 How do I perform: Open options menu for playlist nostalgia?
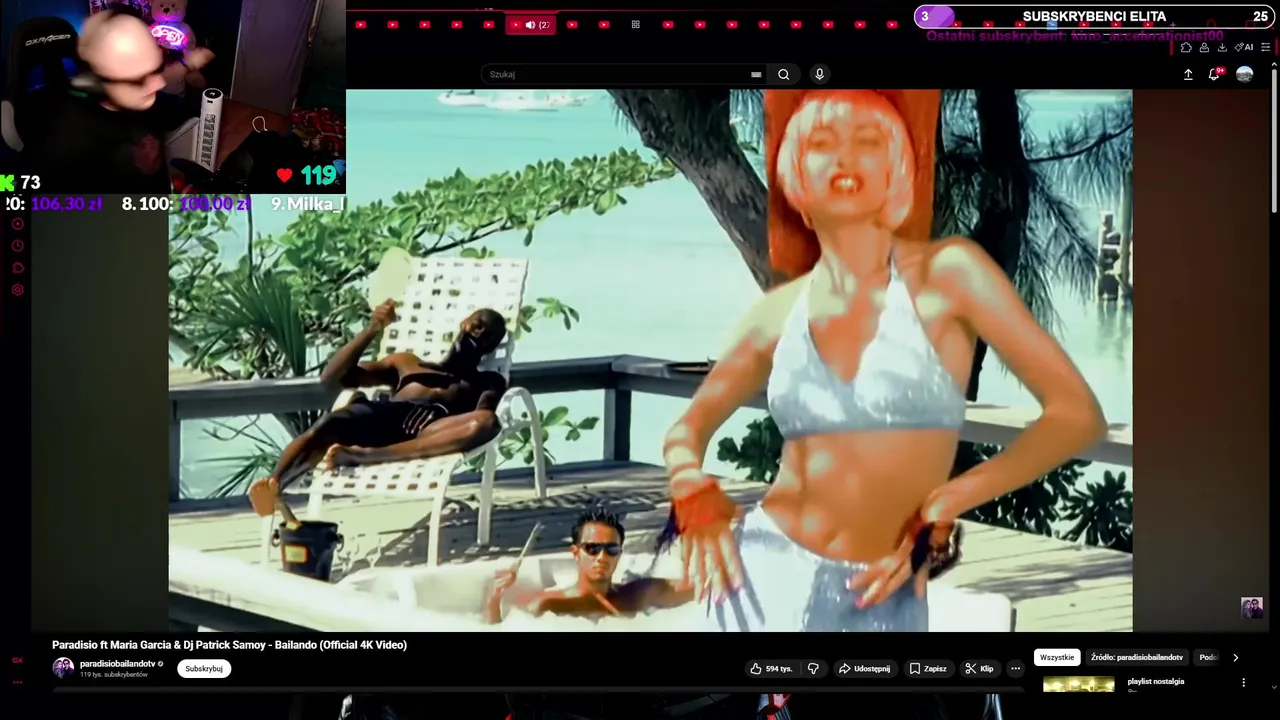click(x=1244, y=682)
